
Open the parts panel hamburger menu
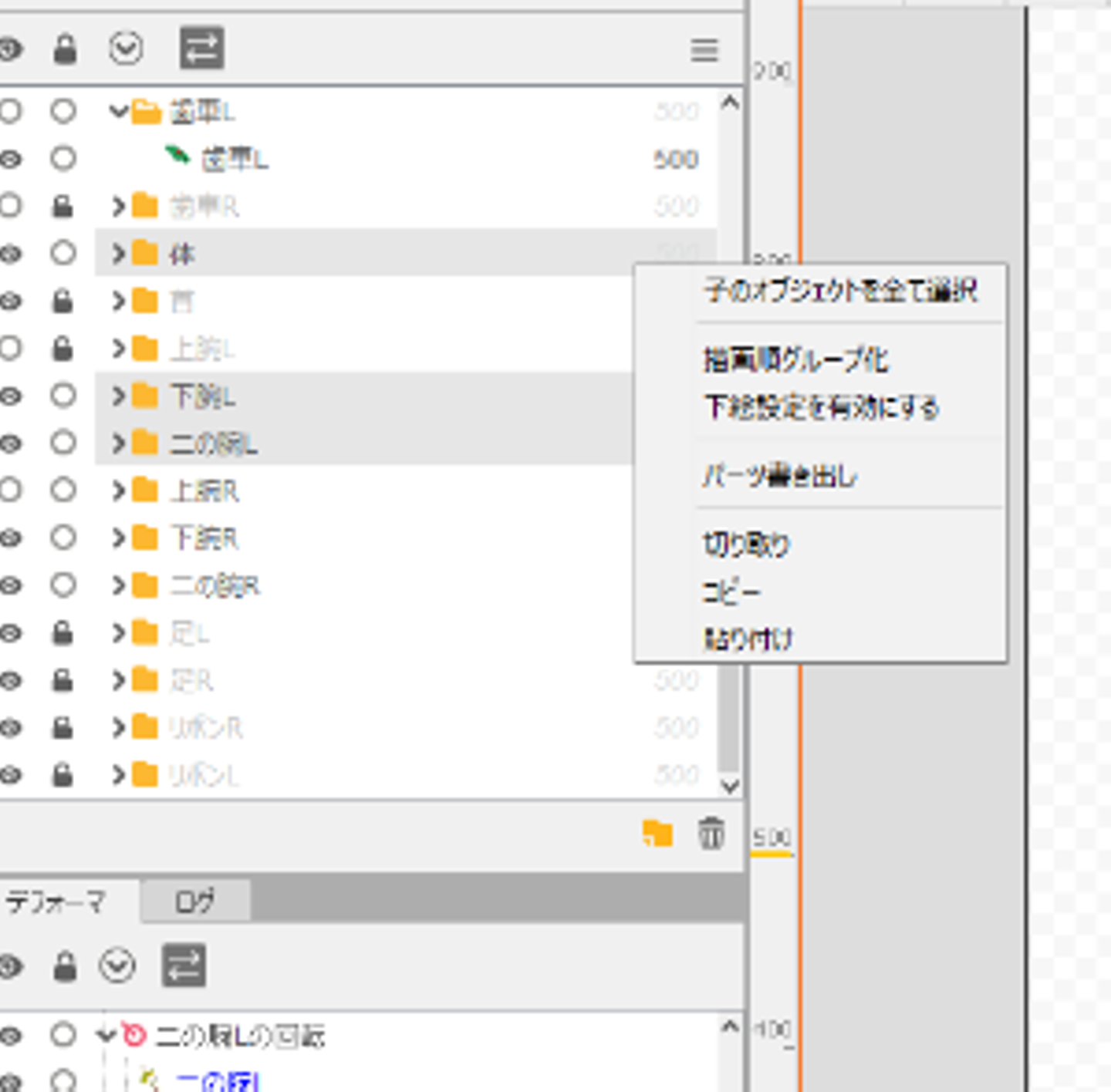coord(704,51)
